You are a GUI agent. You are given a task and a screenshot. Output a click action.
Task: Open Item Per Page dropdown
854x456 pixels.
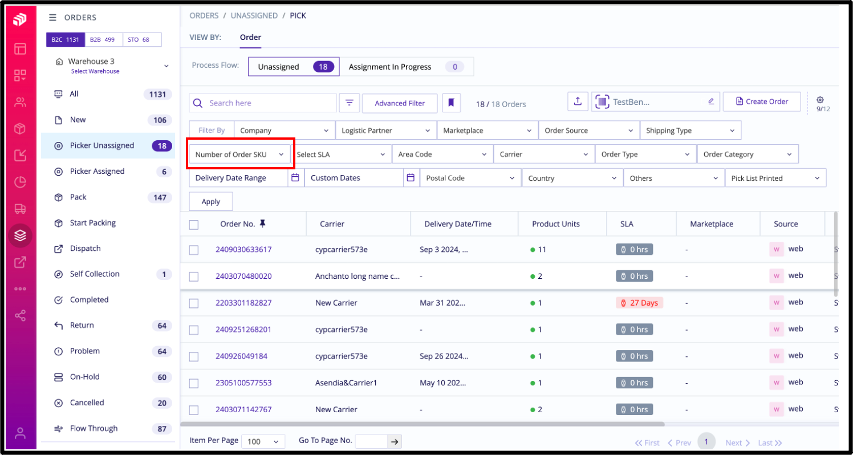pos(264,441)
